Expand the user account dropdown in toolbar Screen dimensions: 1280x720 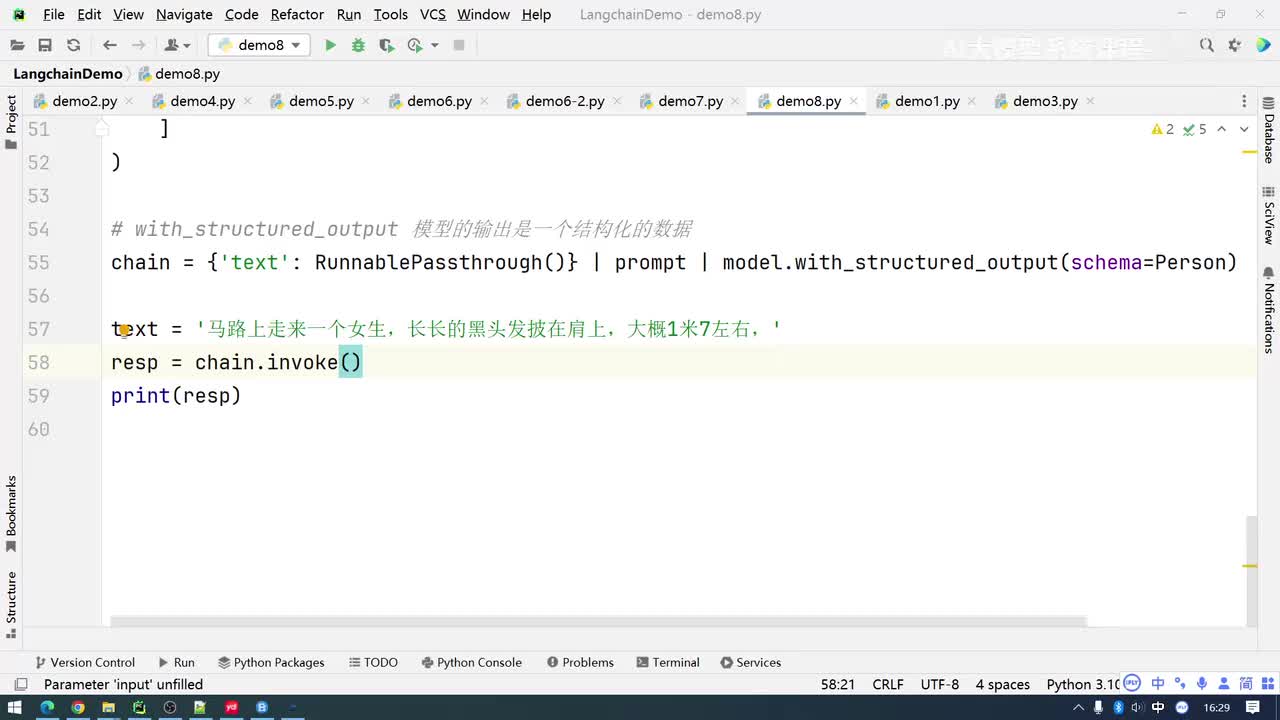tap(175, 45)
